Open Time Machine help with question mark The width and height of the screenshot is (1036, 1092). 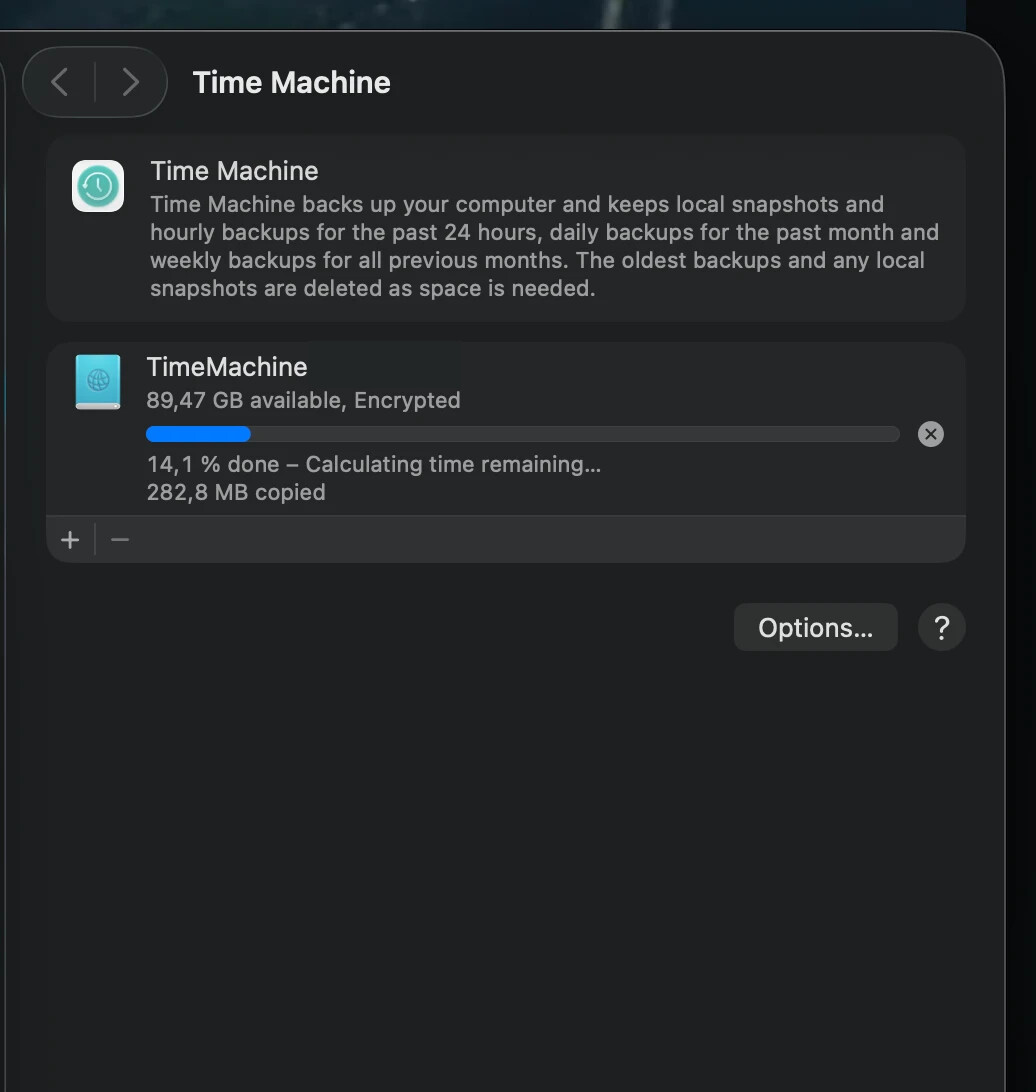941,628
